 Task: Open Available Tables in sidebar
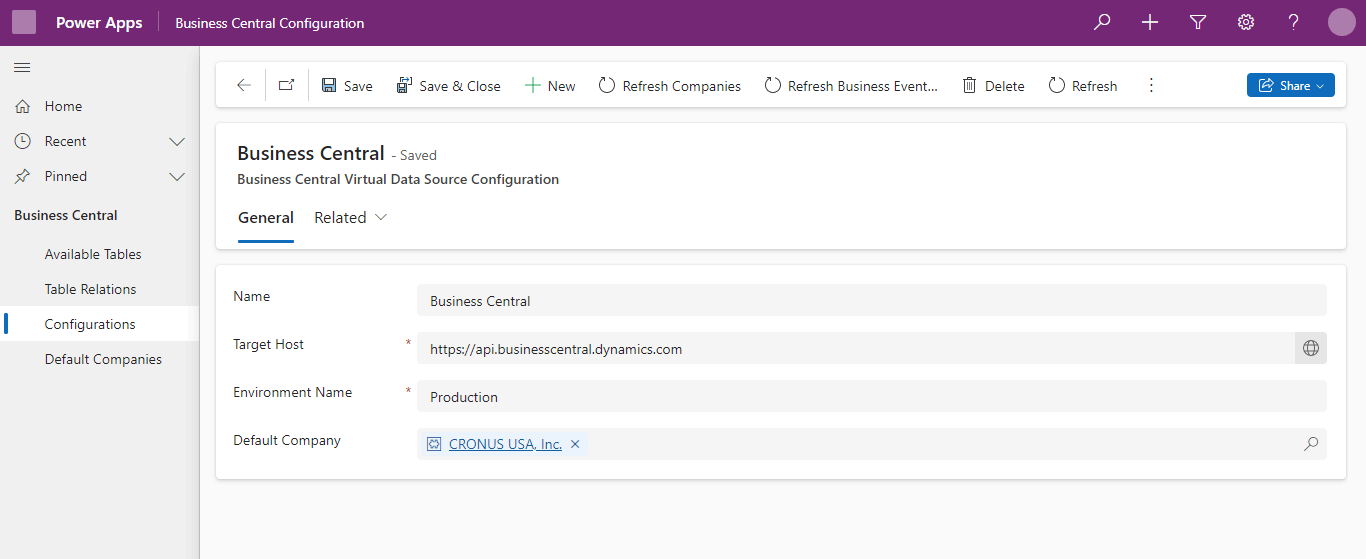click(x=93, y=254)
